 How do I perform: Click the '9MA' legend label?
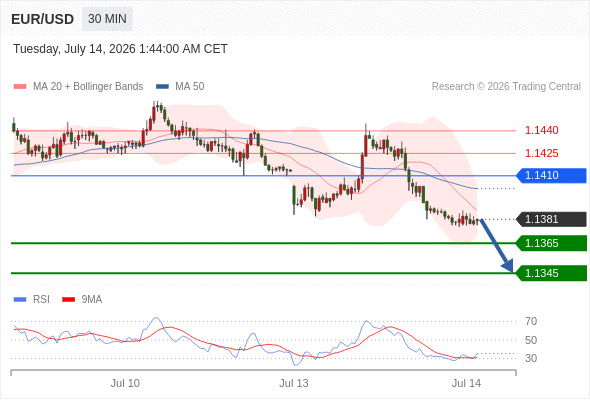92,300
